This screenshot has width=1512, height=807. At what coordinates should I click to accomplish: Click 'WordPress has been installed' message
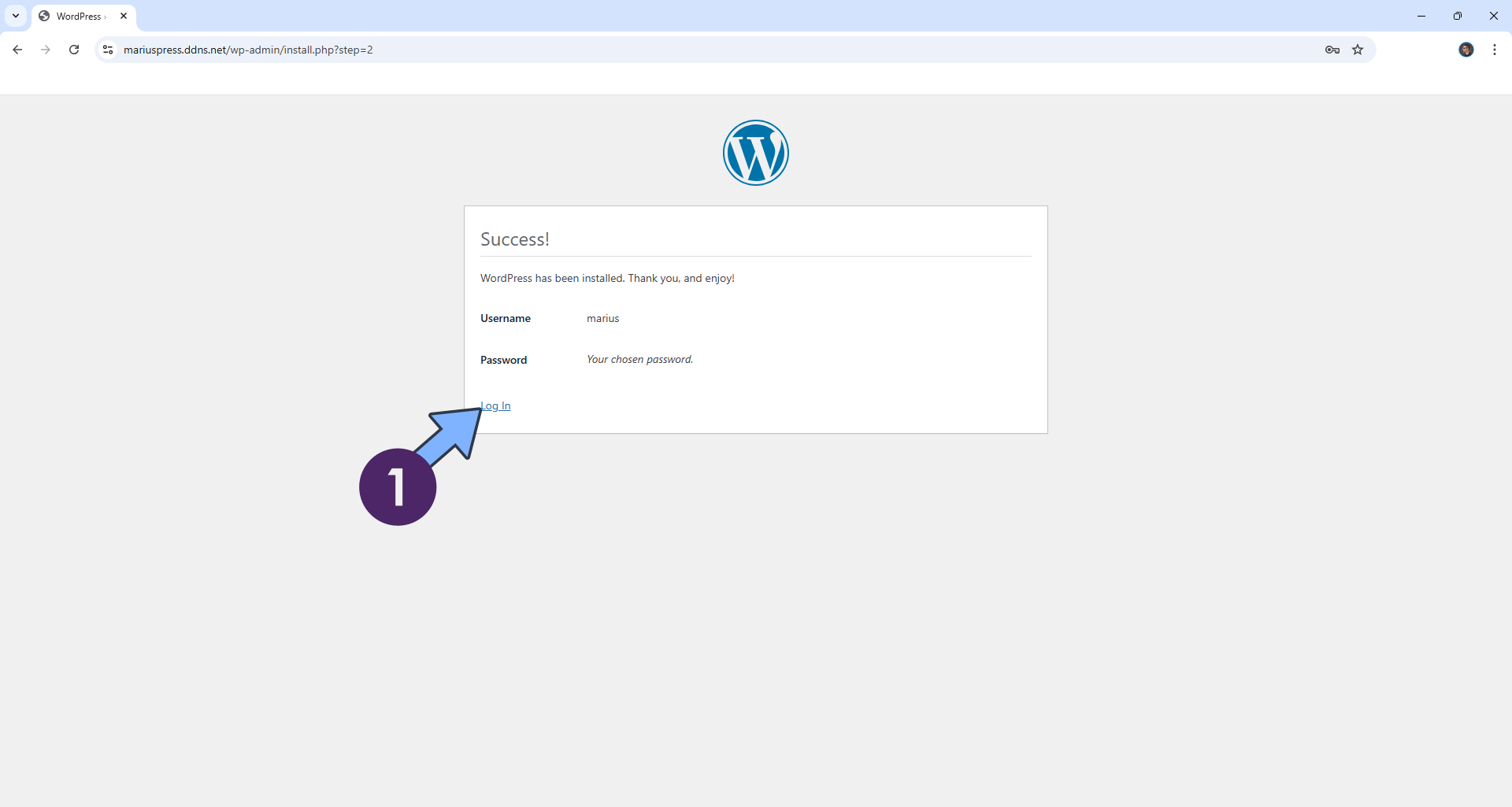coord(607,279)
